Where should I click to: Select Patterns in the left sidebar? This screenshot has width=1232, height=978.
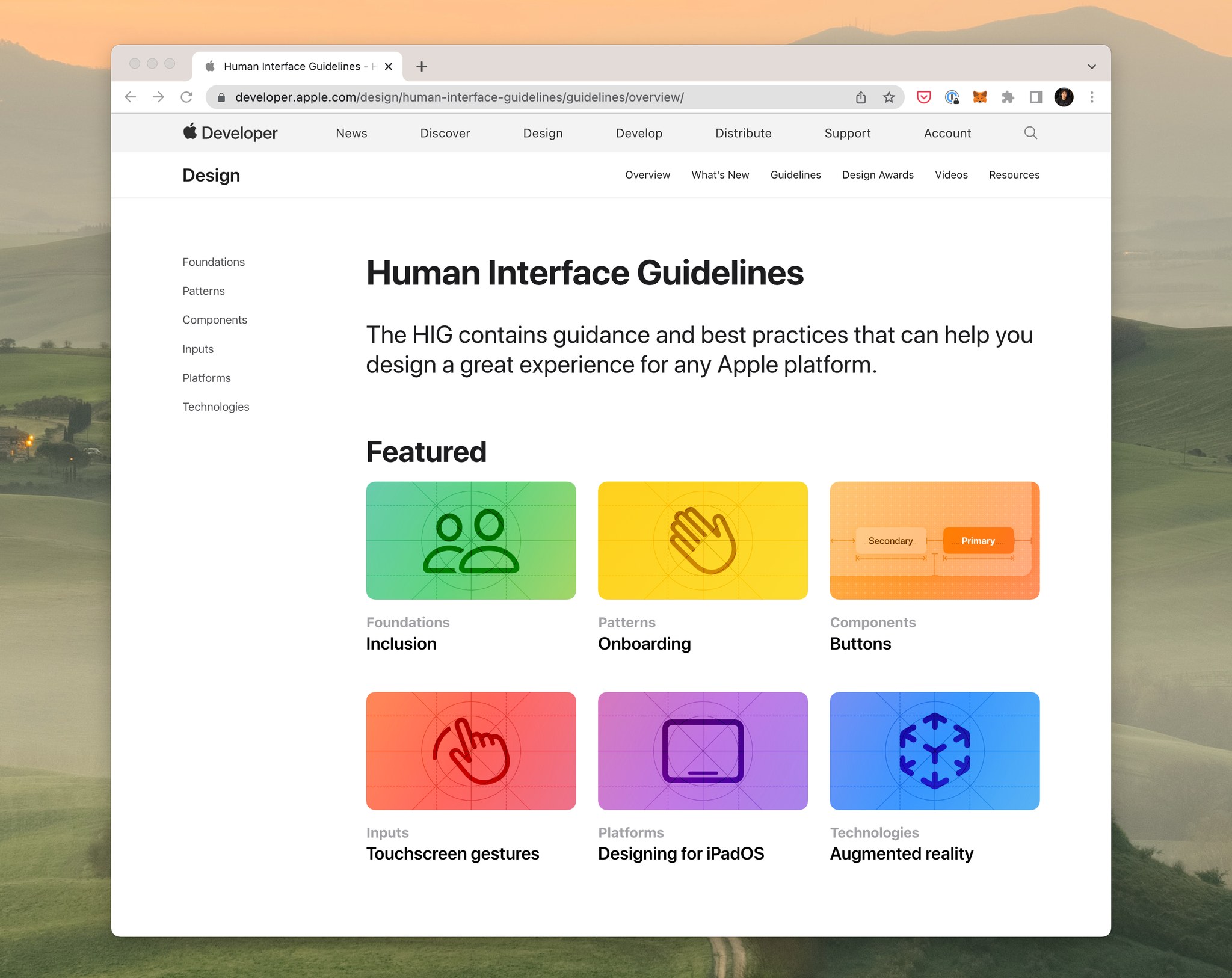point(203,291)
